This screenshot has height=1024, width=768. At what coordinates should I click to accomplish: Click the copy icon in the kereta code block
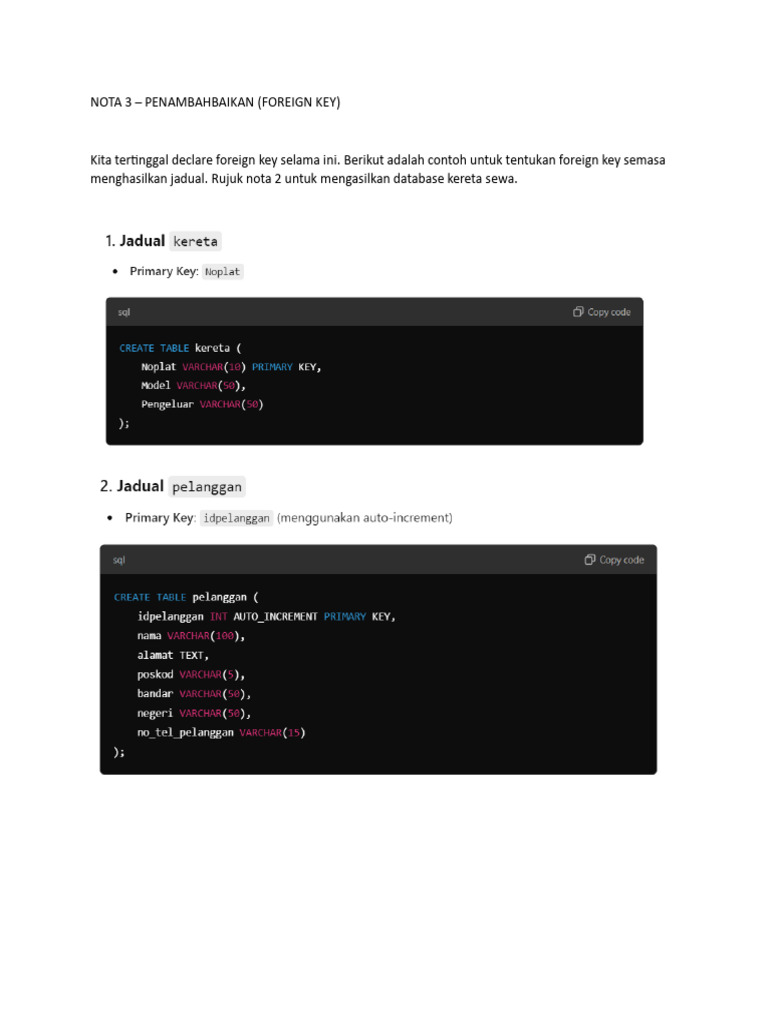click(578, 312)
